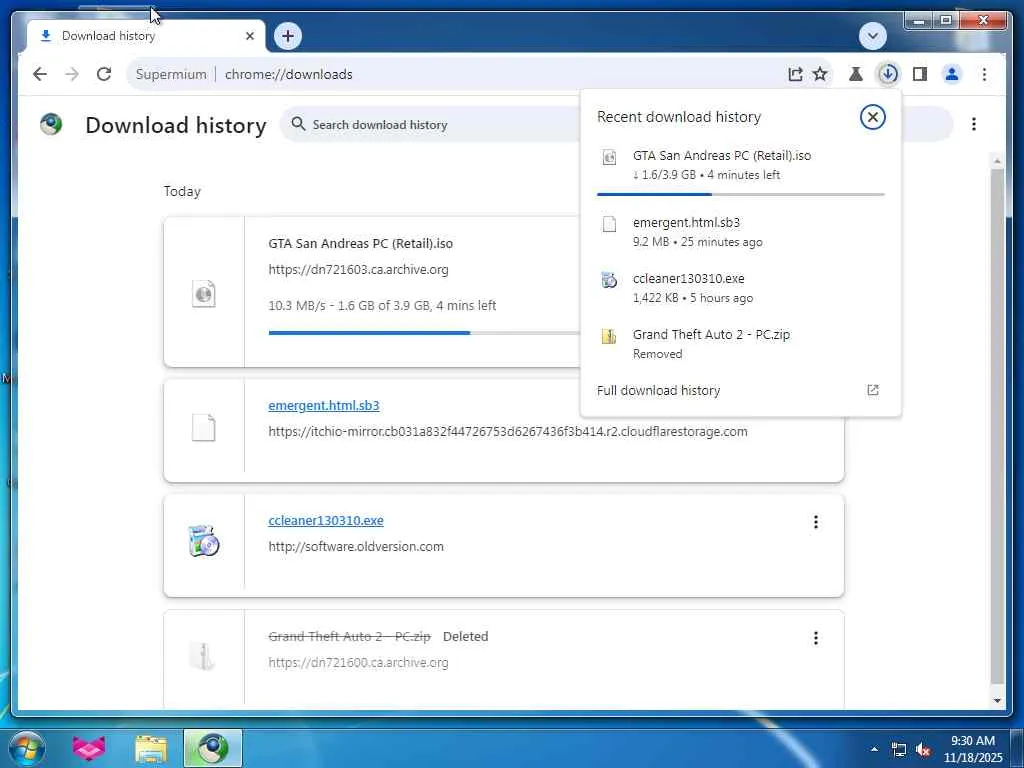Open the profile avatar icon
Screen dimensions: 1024x768
point(952,74)
